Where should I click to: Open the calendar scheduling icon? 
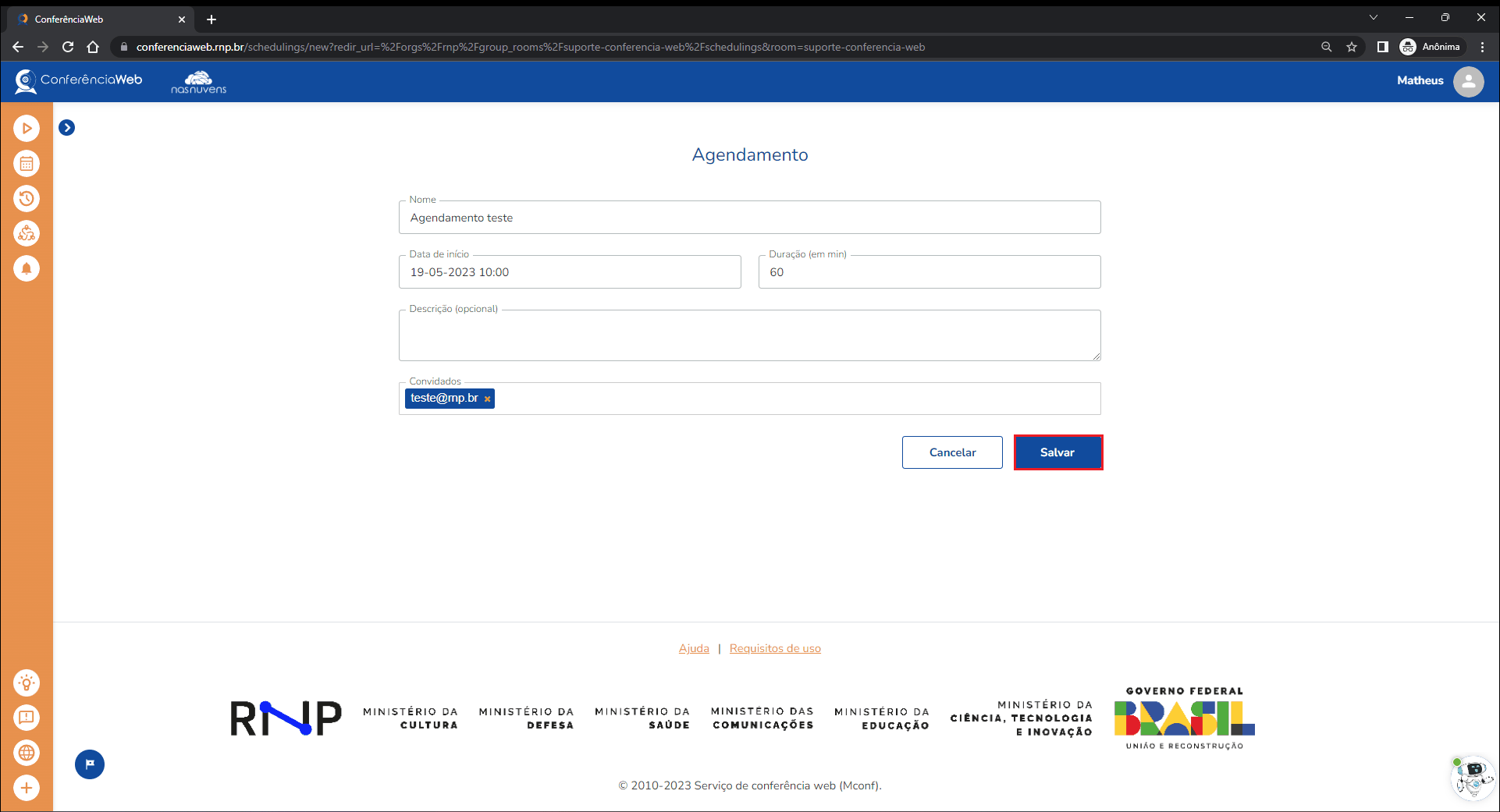[x=27, y=164]
